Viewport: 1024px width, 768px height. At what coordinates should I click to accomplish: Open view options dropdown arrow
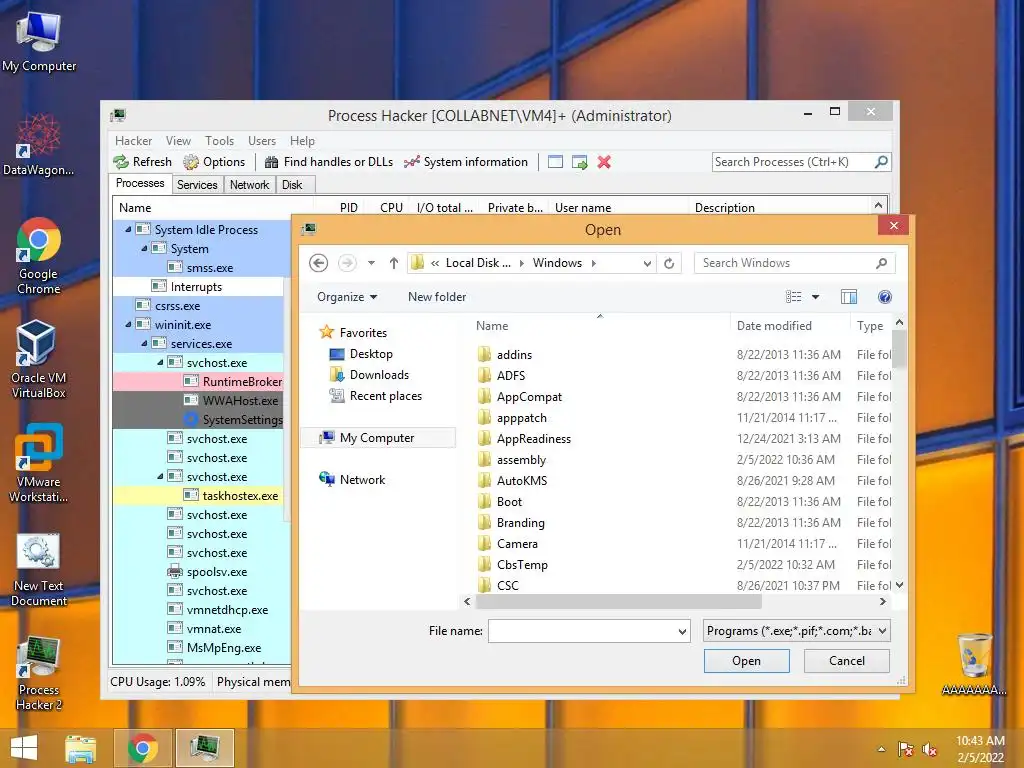coord(815,297)
